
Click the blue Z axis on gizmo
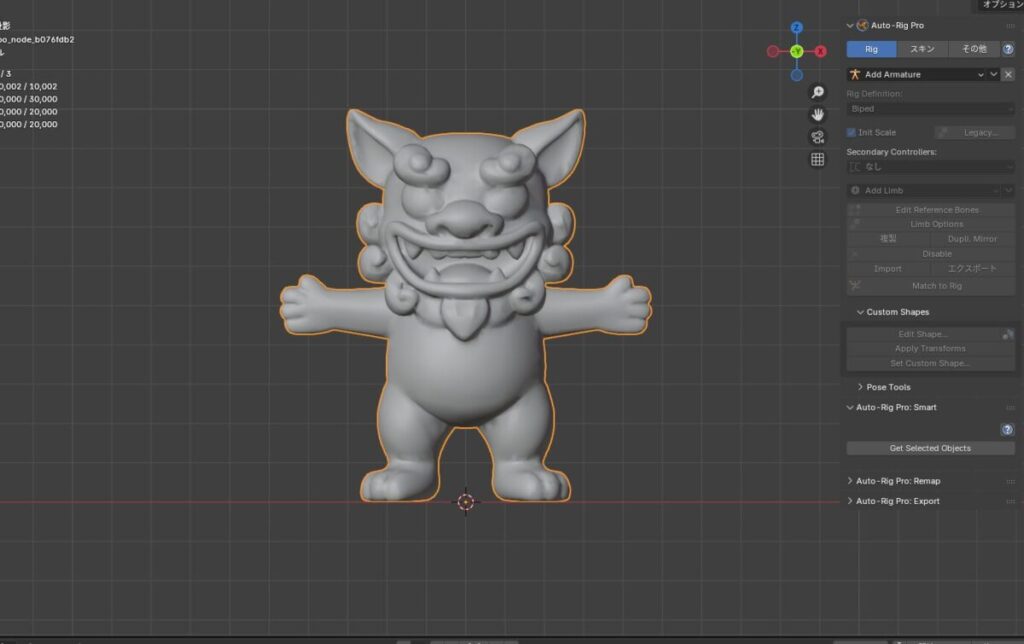coord(797,28)
